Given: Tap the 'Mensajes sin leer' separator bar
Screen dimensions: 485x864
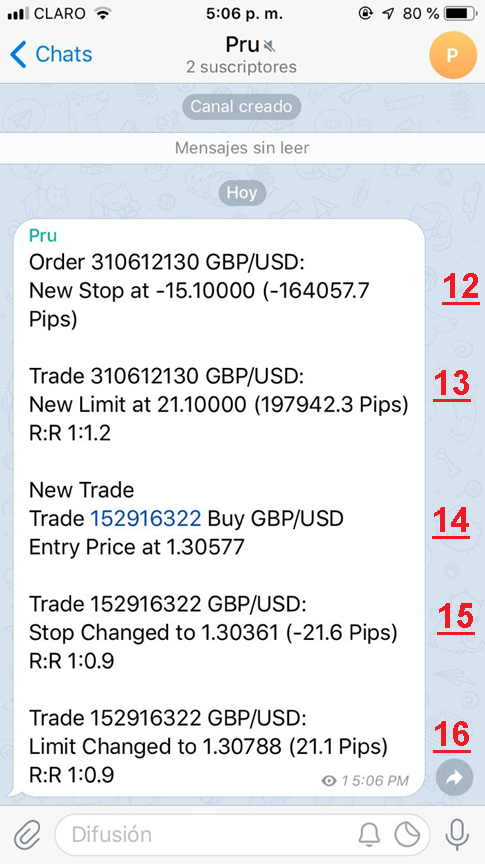Looking at the screenshot, I should [242, 148].
